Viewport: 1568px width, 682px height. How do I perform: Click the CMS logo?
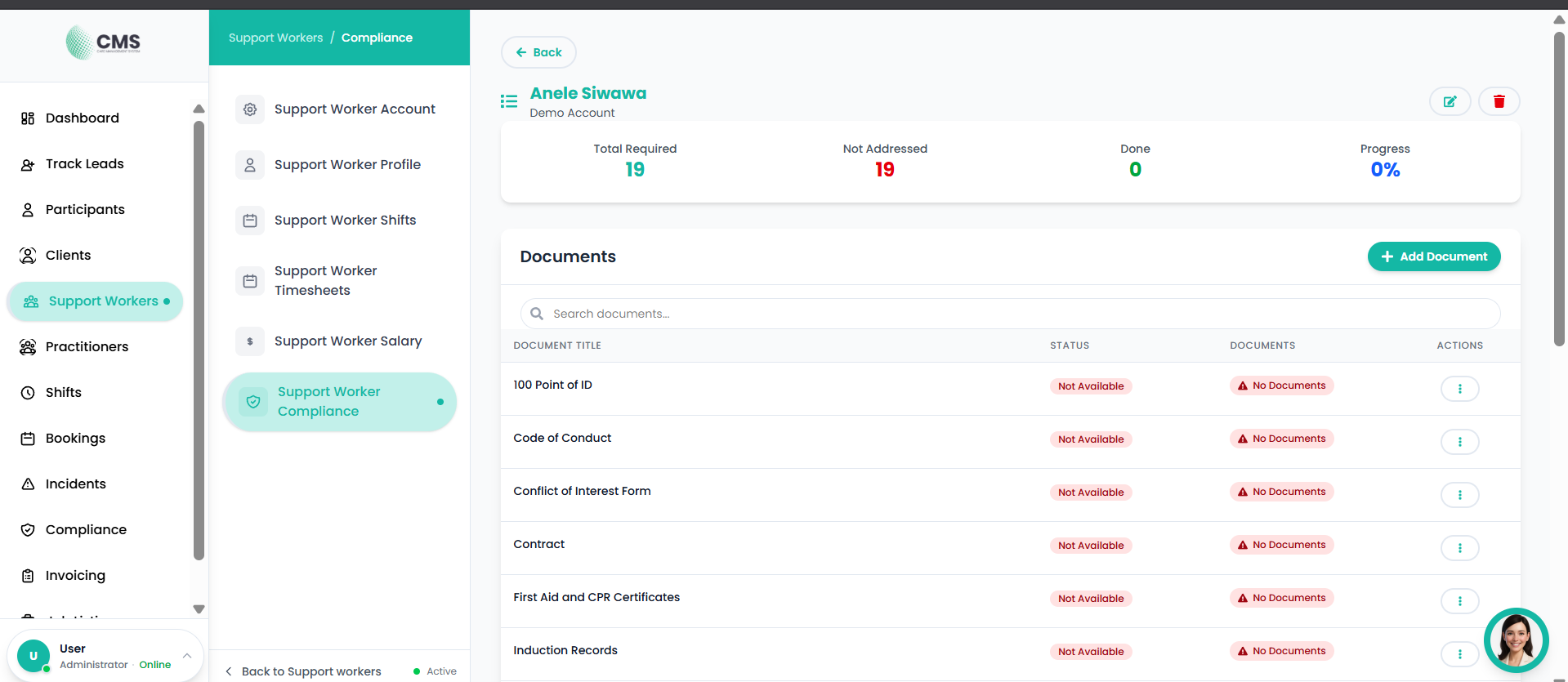[x=104, y=42]
